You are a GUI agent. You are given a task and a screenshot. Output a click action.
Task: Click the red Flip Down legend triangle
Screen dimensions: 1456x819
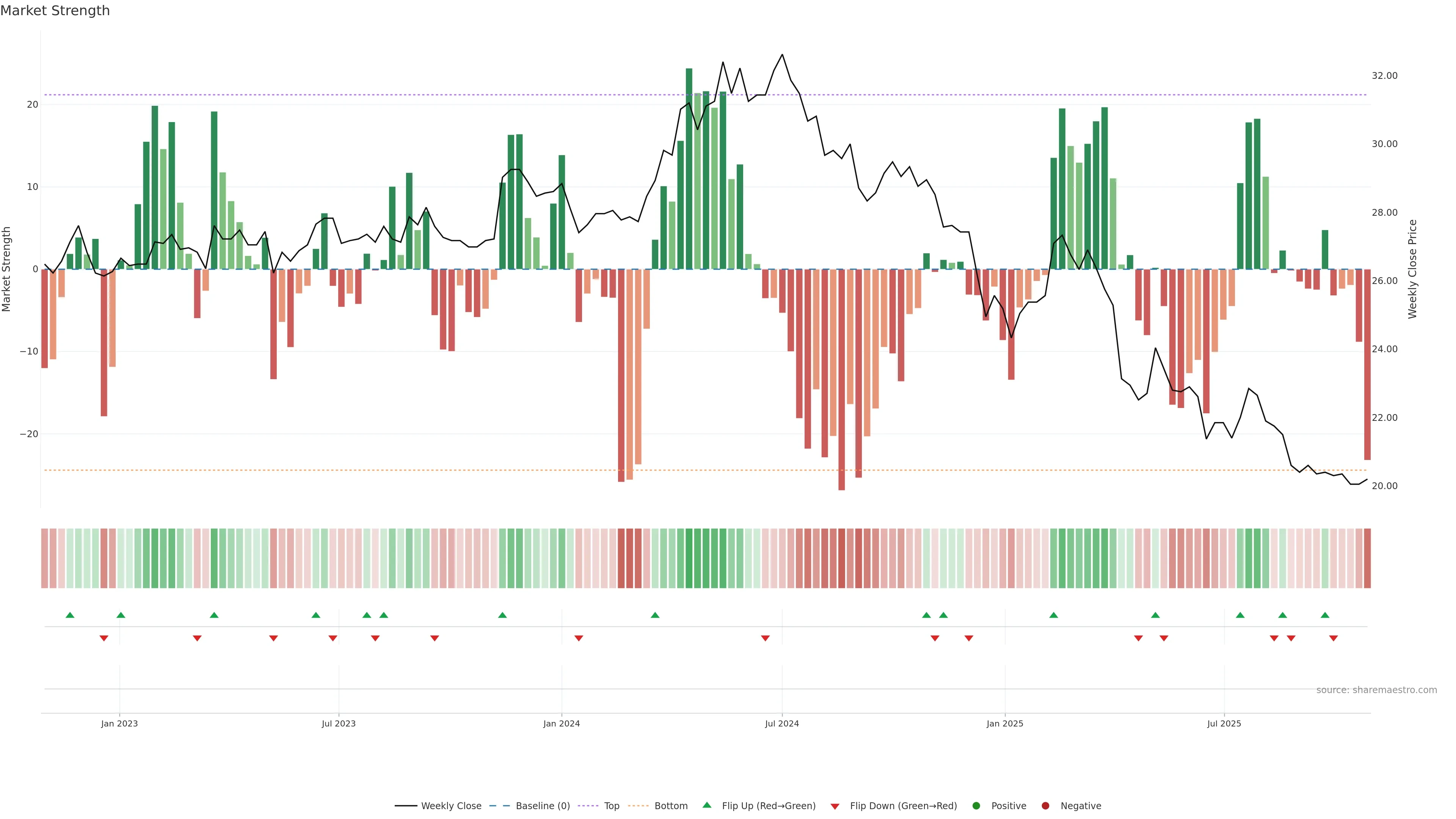835,806
